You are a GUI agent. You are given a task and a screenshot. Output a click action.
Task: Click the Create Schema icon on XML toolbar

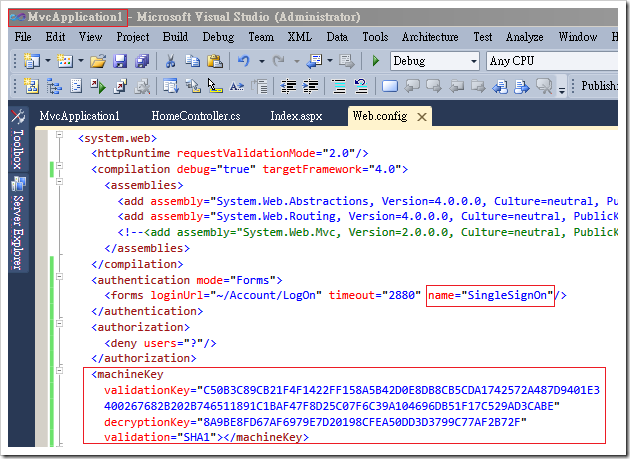pyautogui.click(x=32, y=86)
